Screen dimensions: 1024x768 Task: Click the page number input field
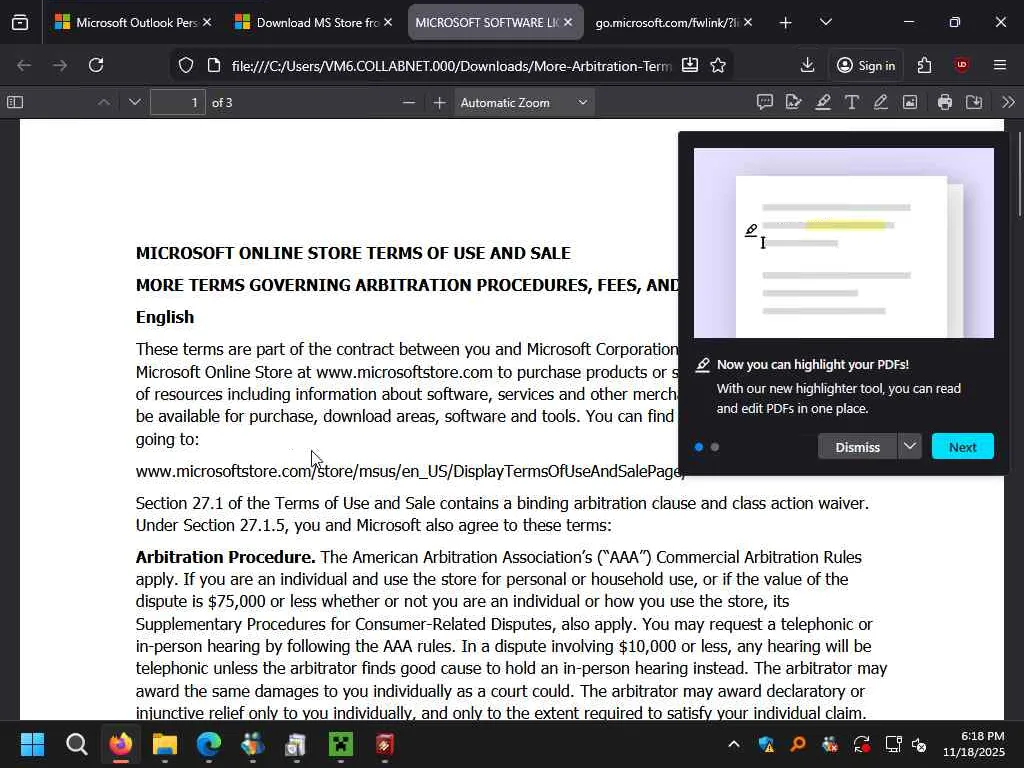coord(178,103)
